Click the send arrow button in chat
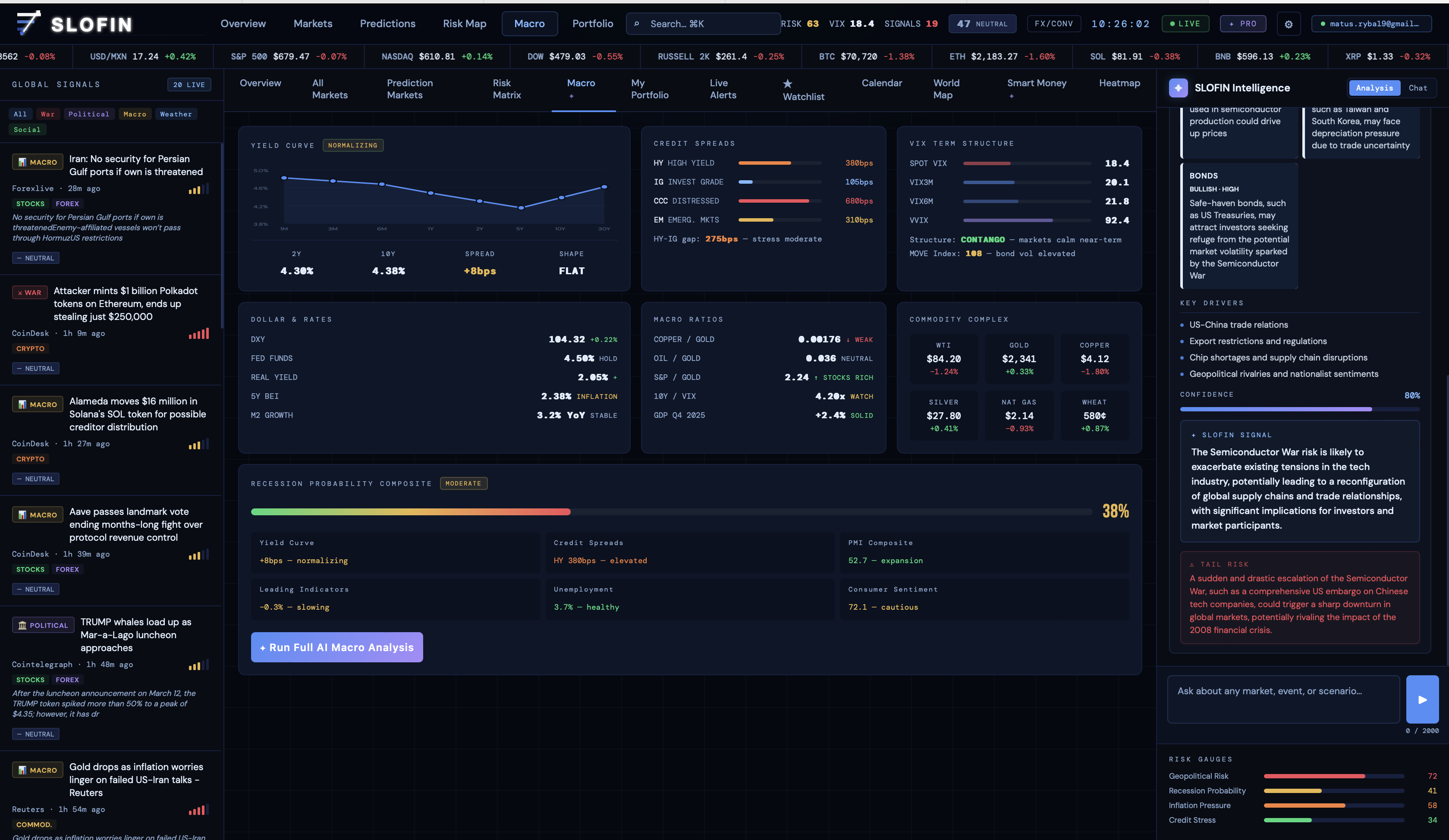Screen dimensions: 1449x840 [x=1422, y=699]
